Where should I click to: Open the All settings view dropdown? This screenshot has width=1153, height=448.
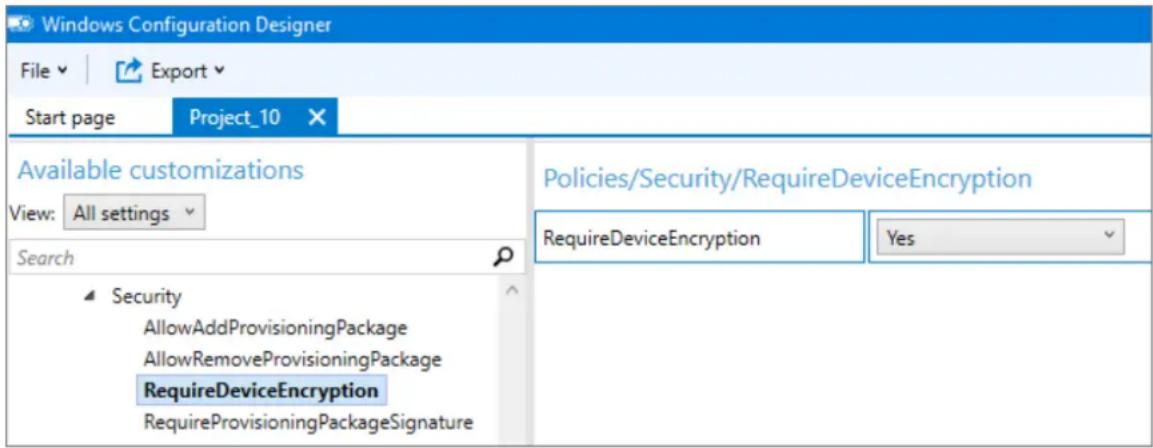135,214
